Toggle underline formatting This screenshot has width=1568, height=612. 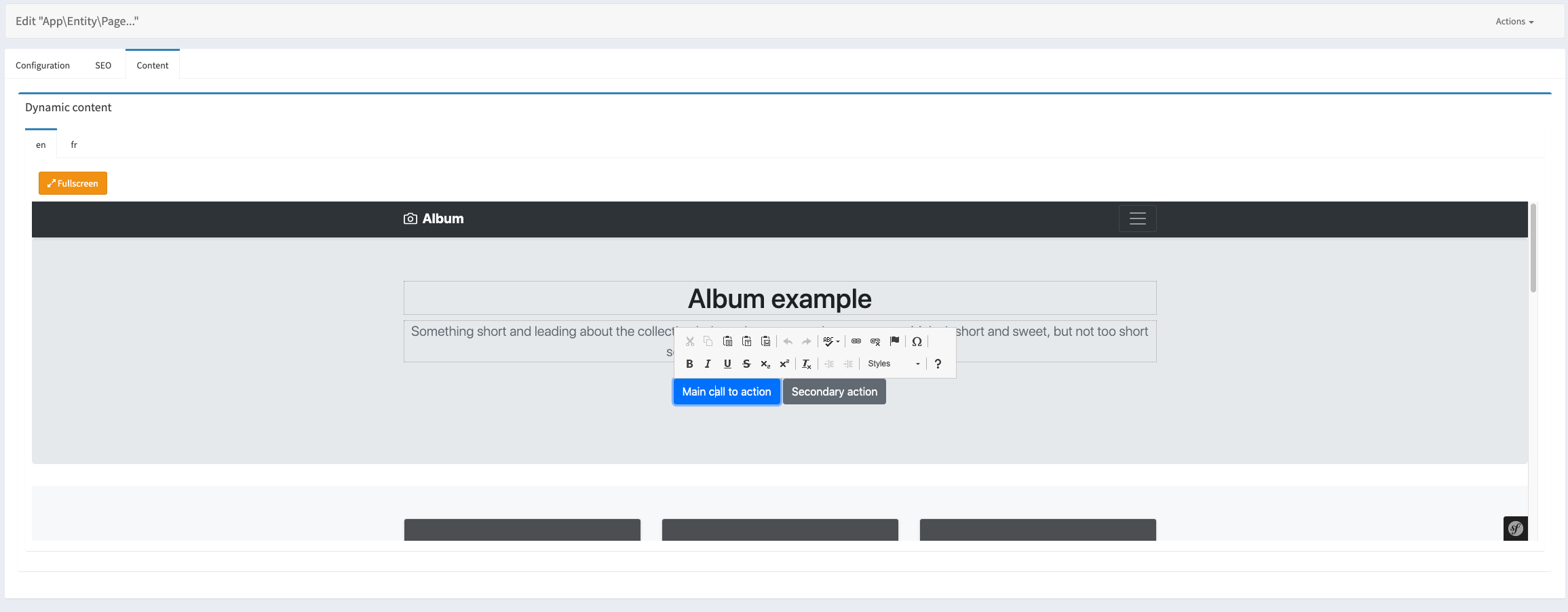point(727,364)
